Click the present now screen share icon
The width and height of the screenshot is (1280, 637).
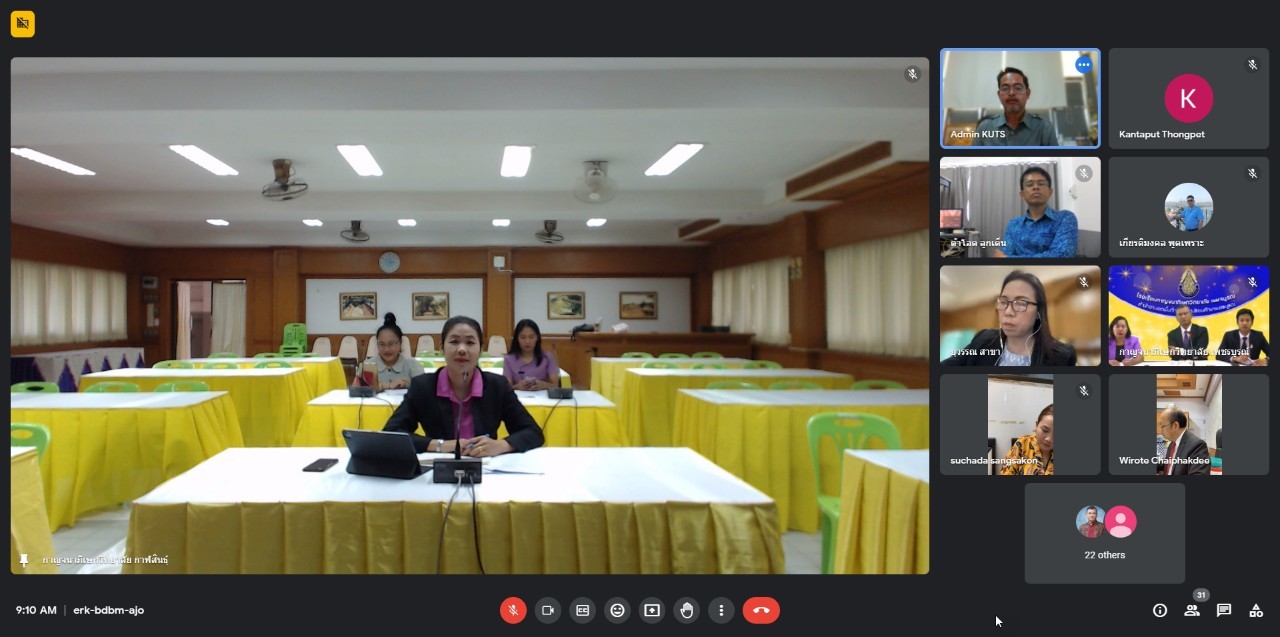pyautogui.click(x=652, y=610)
